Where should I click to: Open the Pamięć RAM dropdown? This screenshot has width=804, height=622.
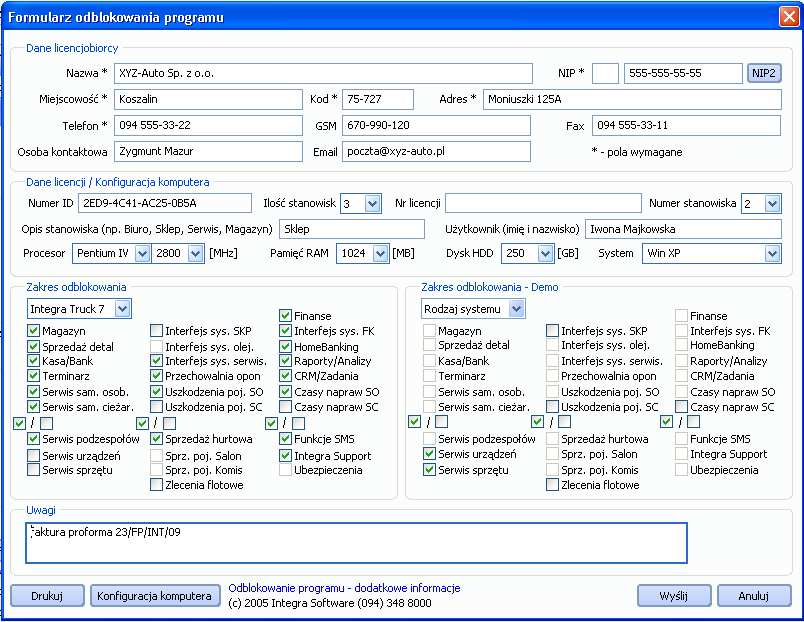coord(380,253)
